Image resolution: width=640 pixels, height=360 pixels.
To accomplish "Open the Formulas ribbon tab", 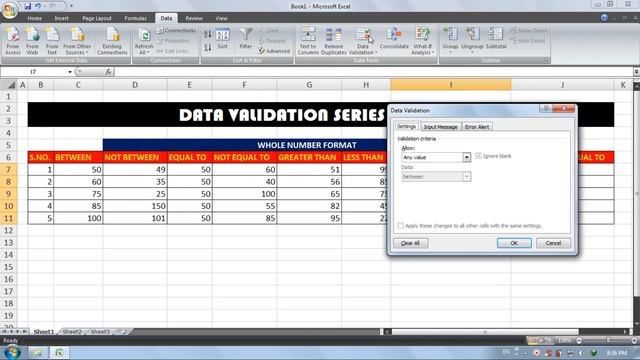I will pos(136,18).
